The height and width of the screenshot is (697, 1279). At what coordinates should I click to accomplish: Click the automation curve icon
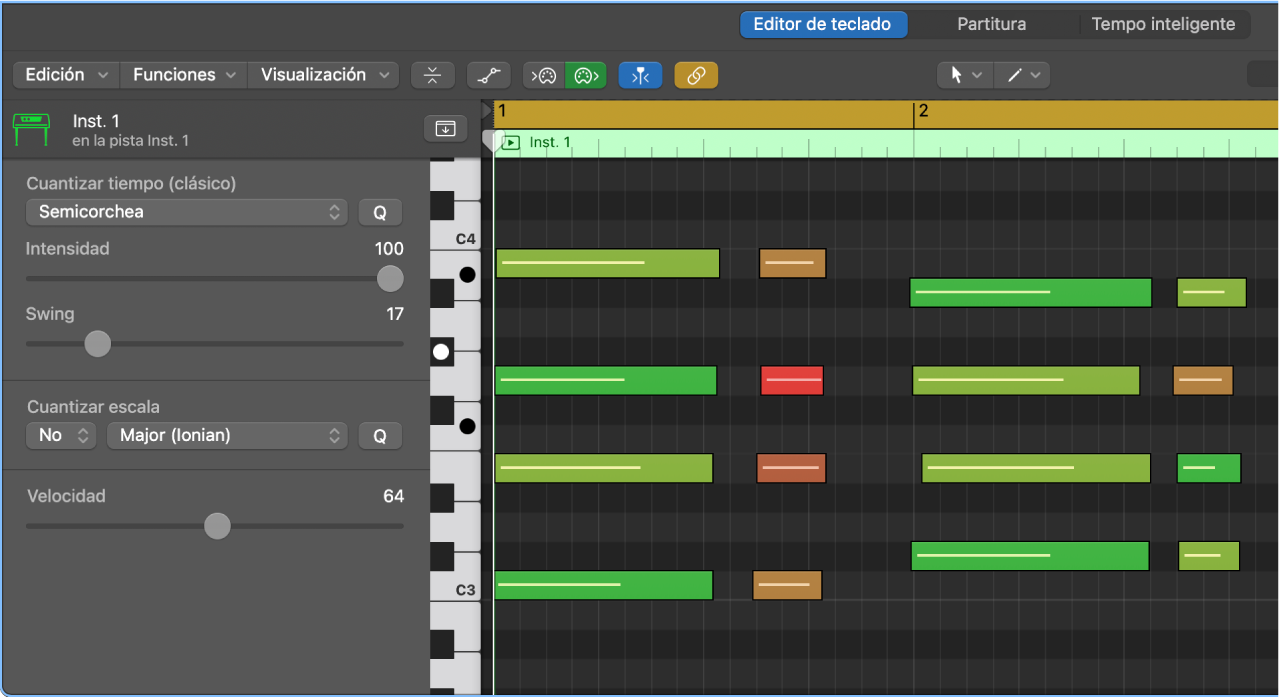point(489,75)
